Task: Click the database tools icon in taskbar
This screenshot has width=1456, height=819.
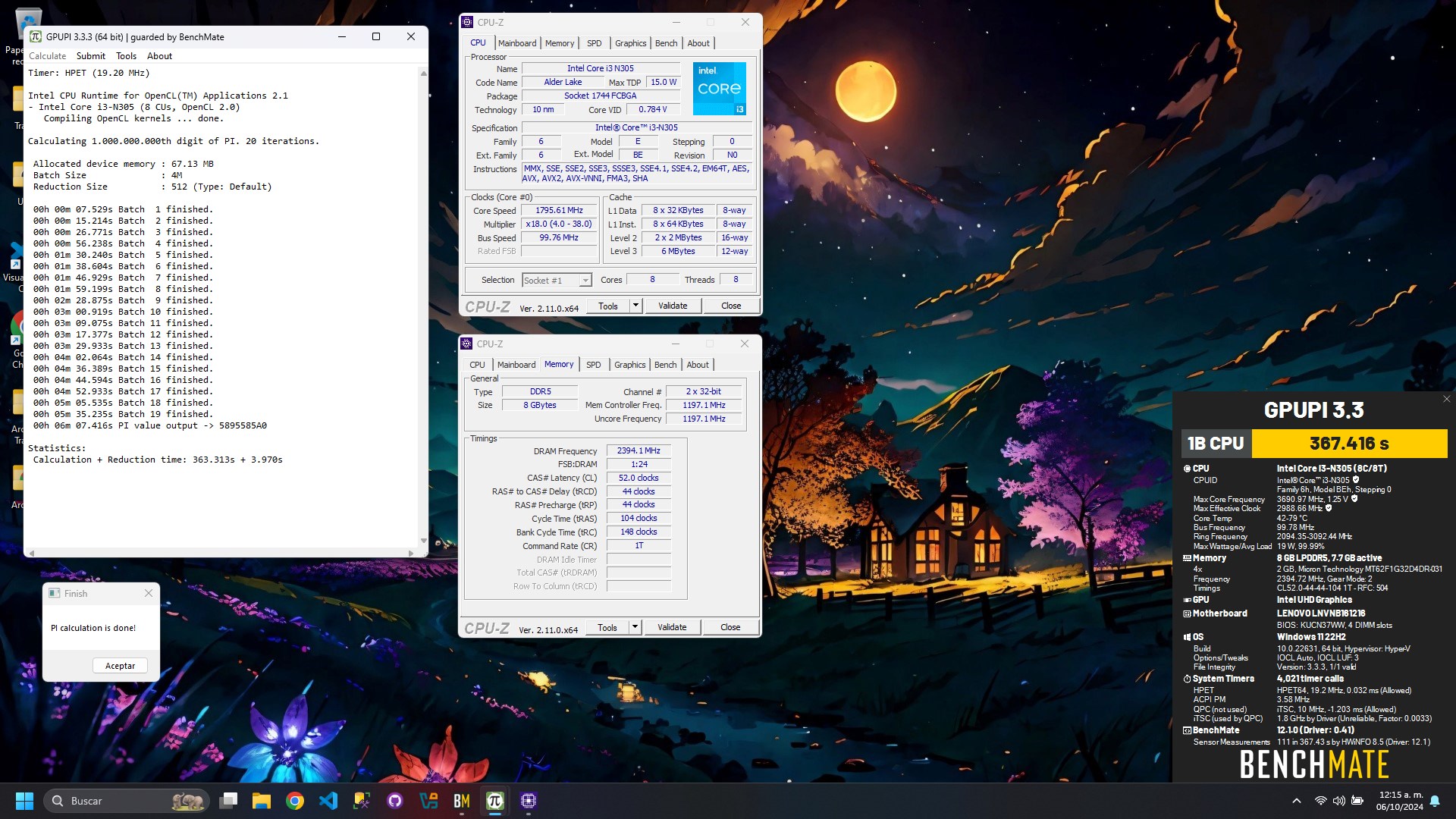Action: (362, 801)
